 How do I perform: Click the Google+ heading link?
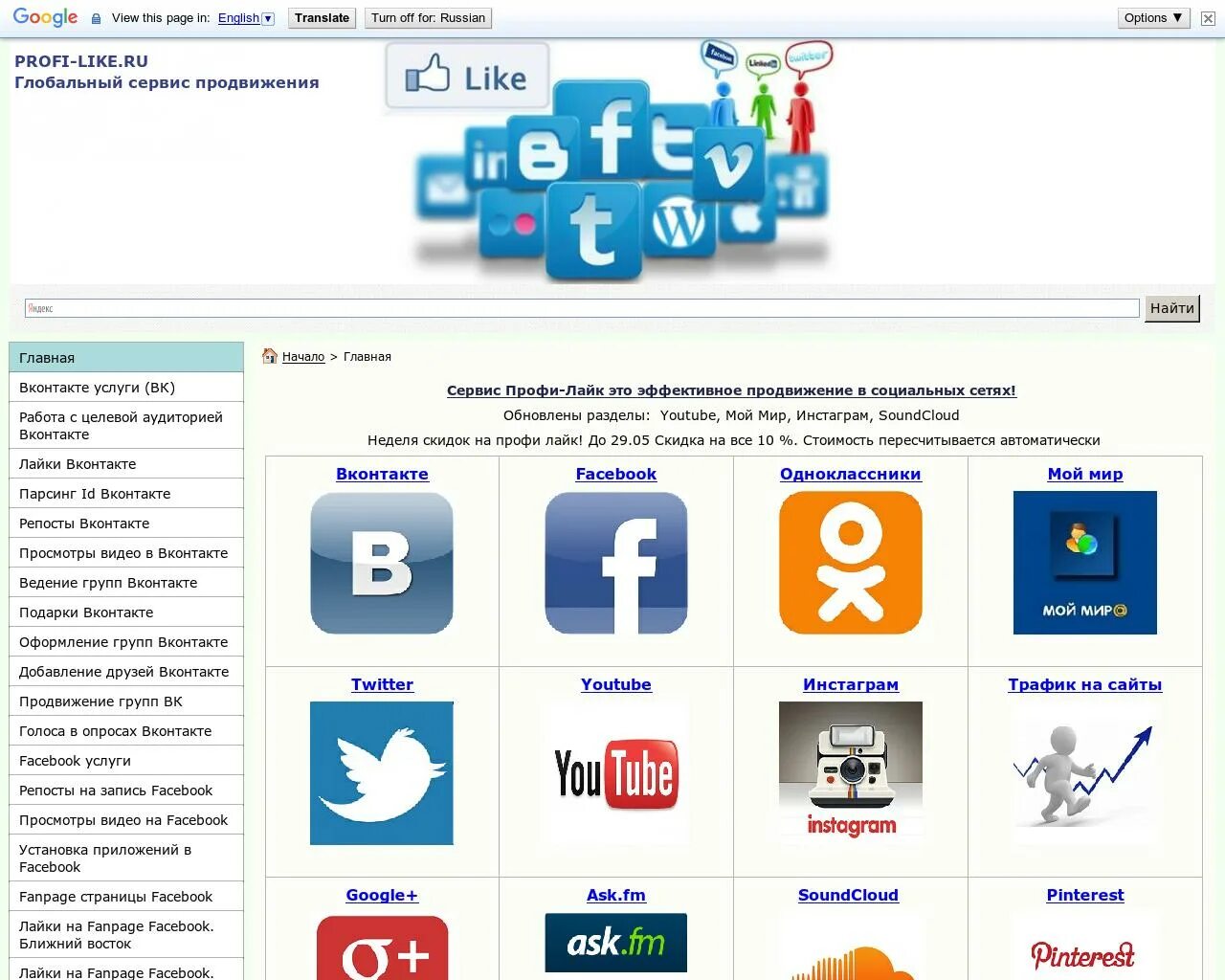point(382,895)
